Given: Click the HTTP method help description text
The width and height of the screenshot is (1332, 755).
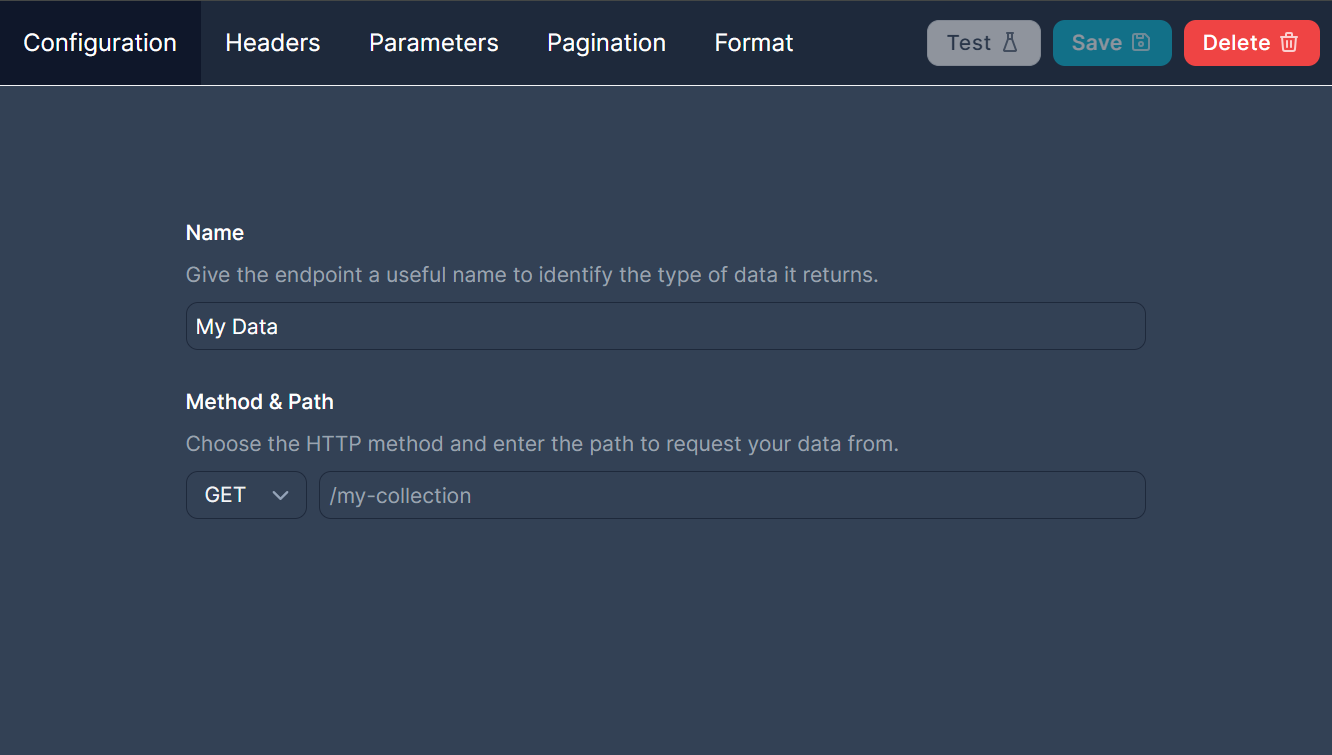Looking at the screenshot, I should tap(542, 444).
